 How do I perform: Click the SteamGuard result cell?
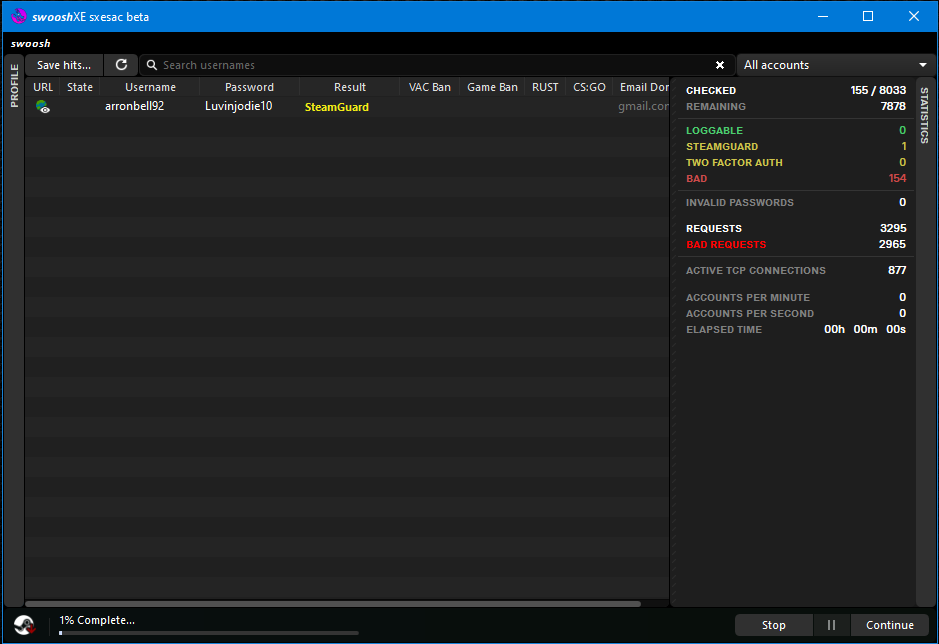click(337, 107)
